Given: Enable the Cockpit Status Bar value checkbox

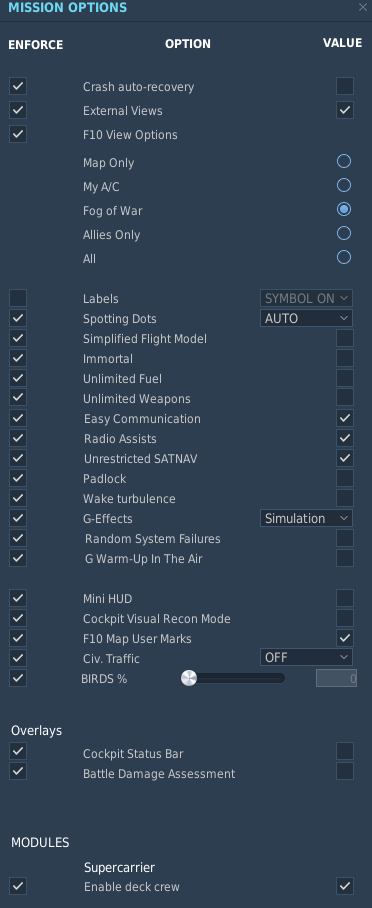Looking at the screenshot, I should 345,752.
